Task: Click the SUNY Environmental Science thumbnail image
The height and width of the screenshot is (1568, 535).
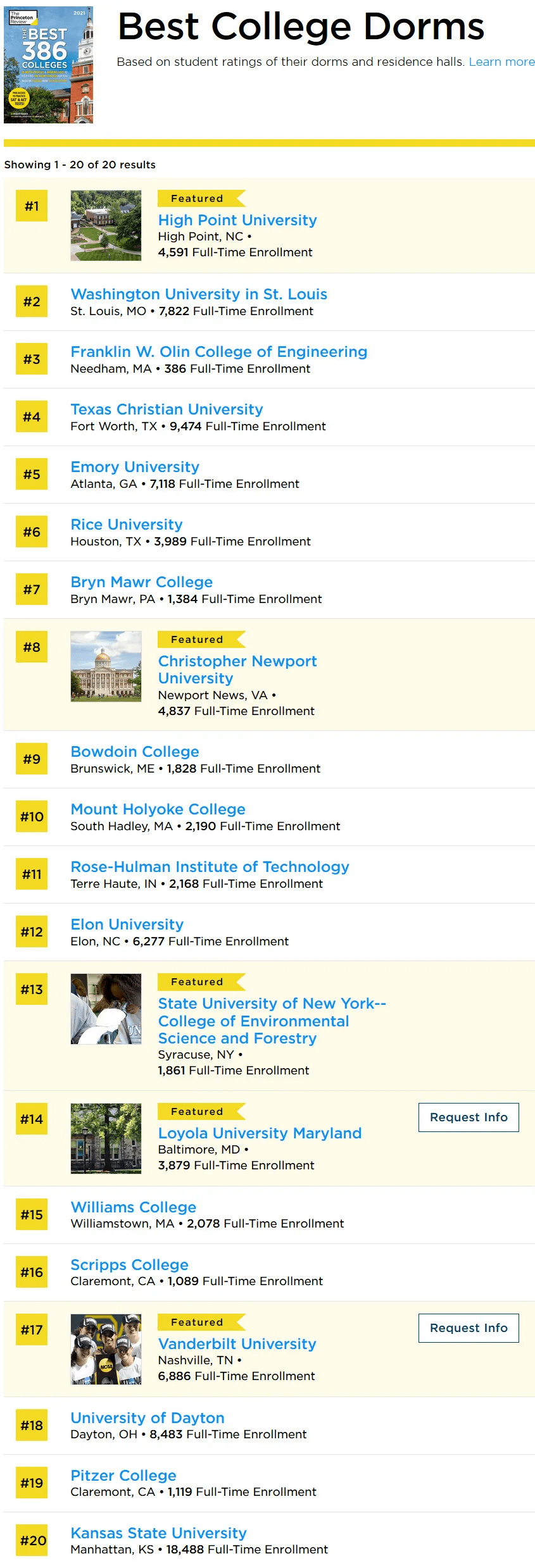Action: [106, 1009]
